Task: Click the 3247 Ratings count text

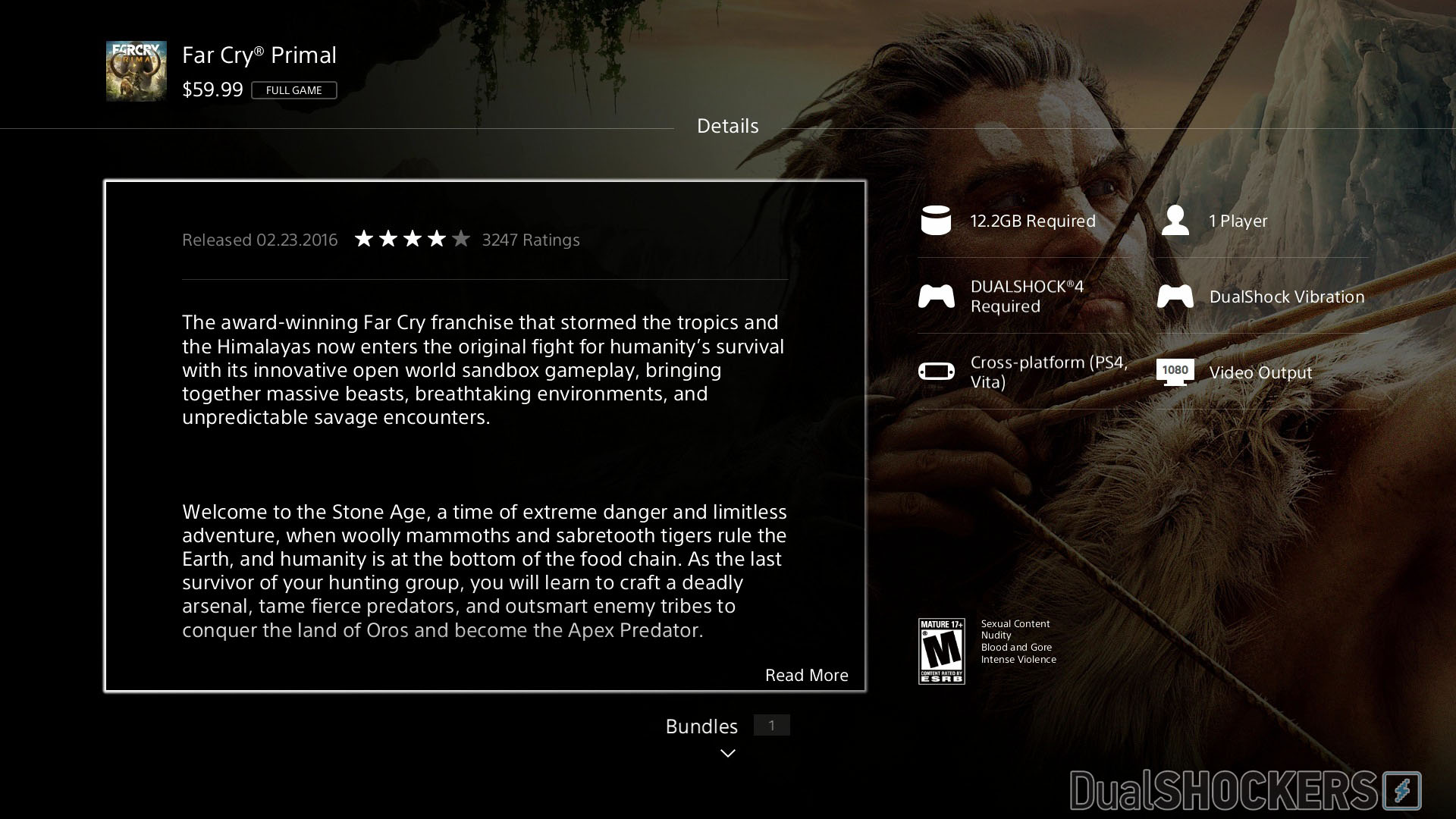Action: point(531,240)
